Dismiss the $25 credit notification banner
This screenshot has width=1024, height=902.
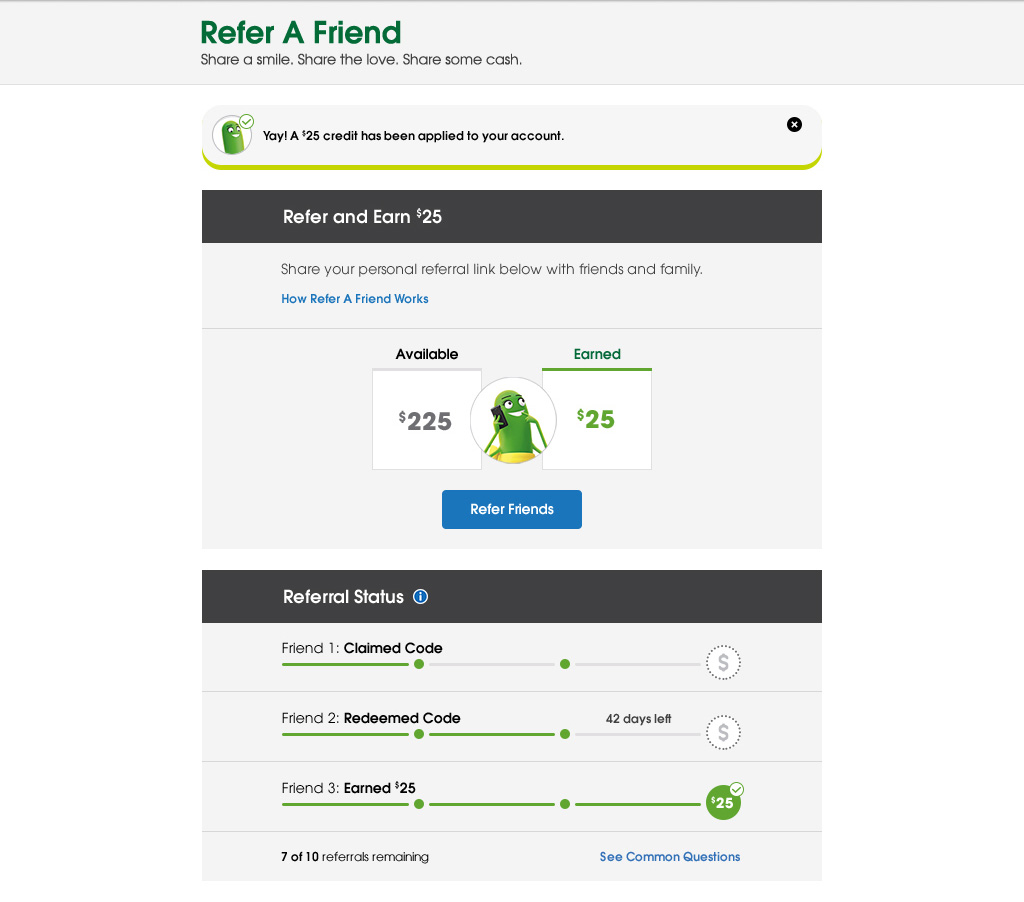pyautogui.click(x=794, y=125)
